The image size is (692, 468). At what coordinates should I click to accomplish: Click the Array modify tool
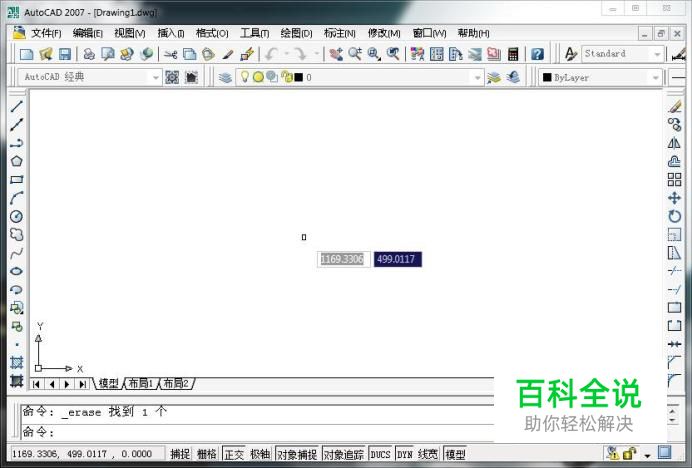click(674, 180)
